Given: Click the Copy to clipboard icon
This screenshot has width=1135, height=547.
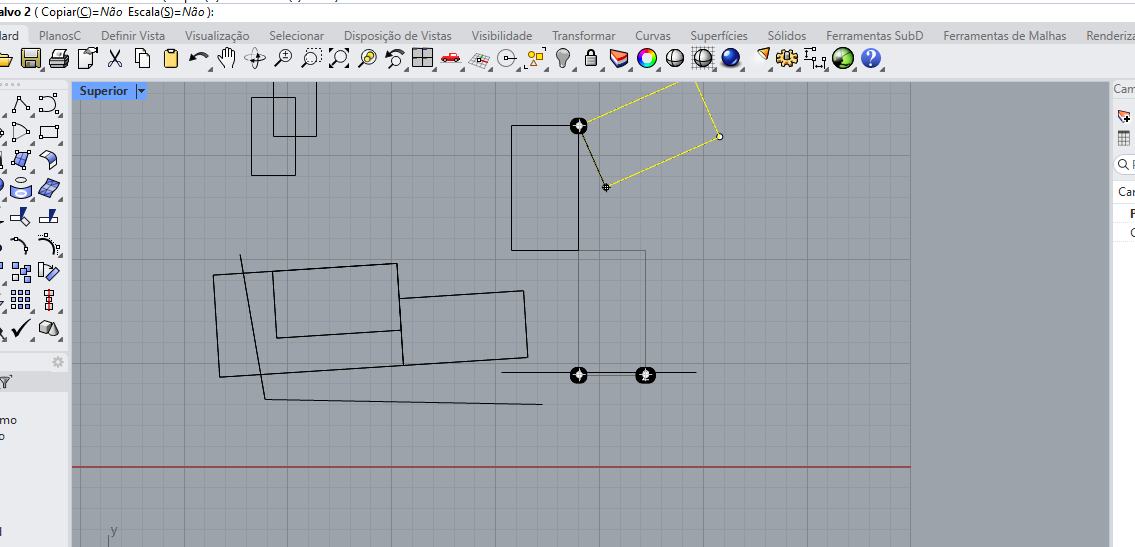Looking at the screenshot, I should 143,58.
